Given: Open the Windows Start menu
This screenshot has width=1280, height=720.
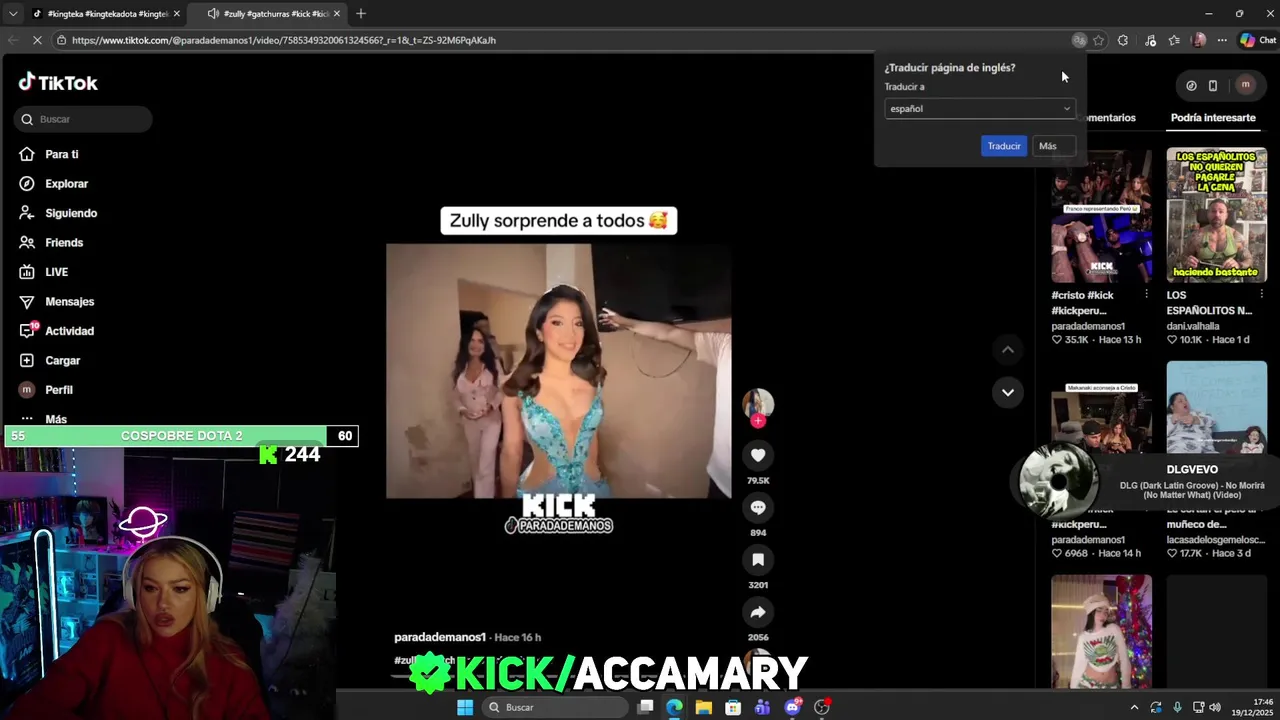Looking at the screenshot, I should [x=465, y=707].
